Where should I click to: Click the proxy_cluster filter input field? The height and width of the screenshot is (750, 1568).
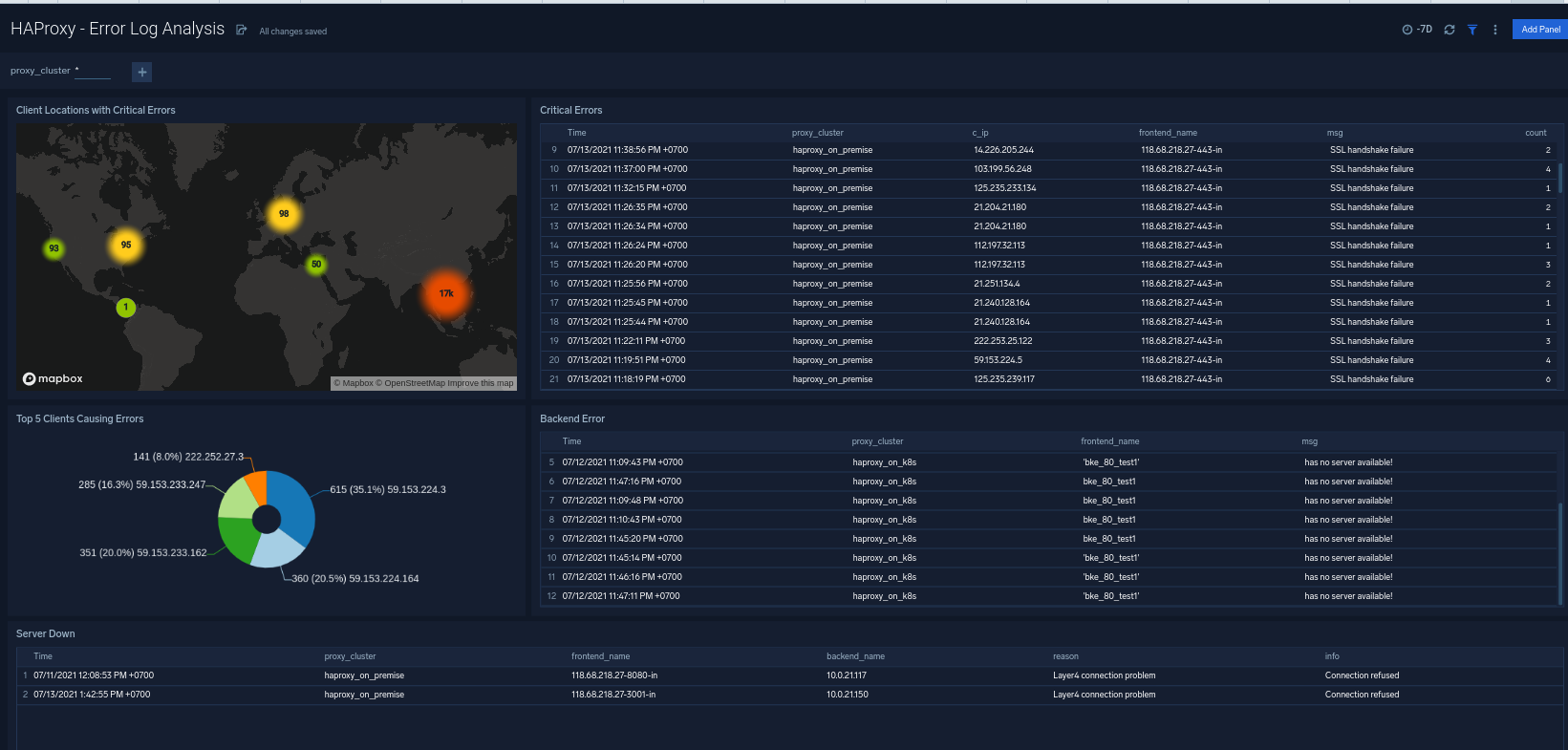coord(93,71)
